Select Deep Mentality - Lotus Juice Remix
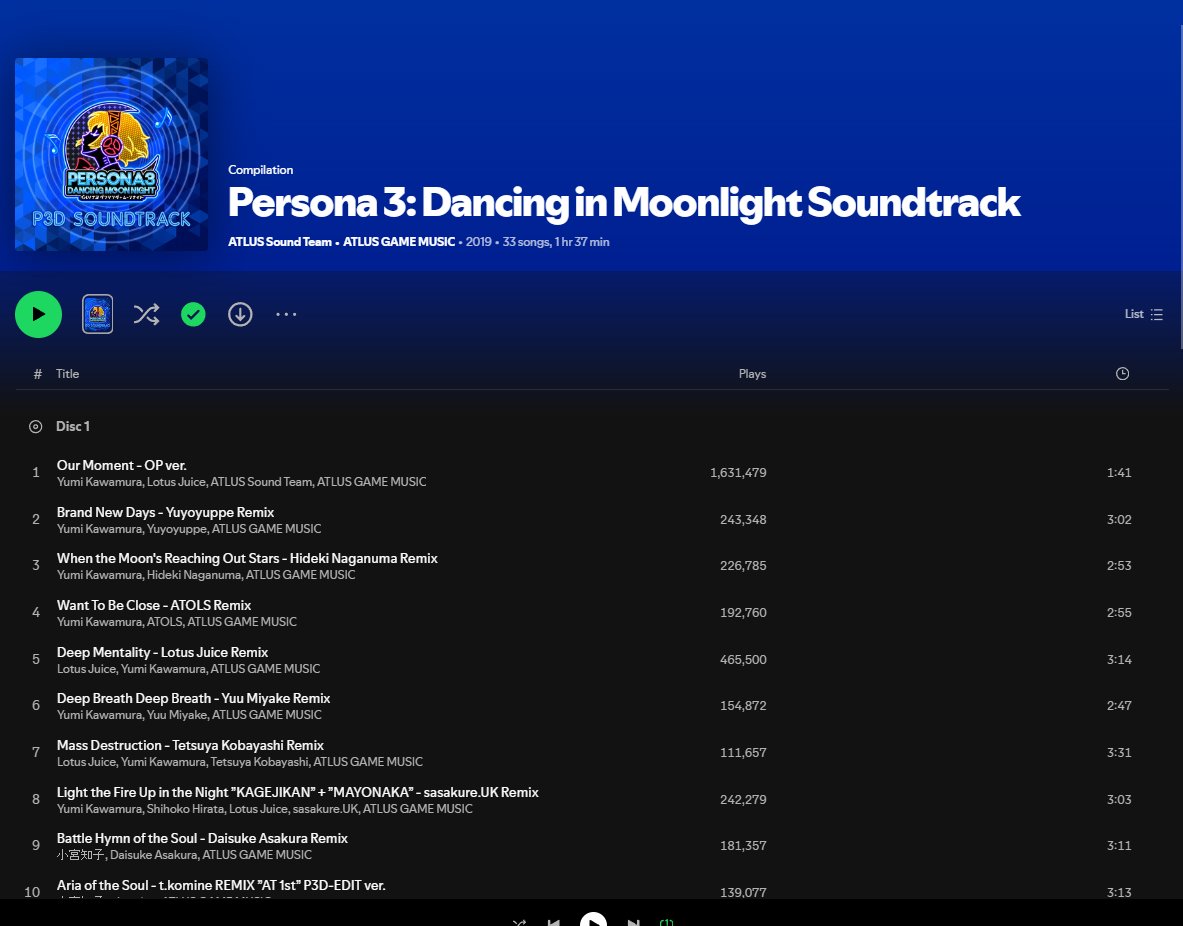1183x926 pixels. (162, 652)
